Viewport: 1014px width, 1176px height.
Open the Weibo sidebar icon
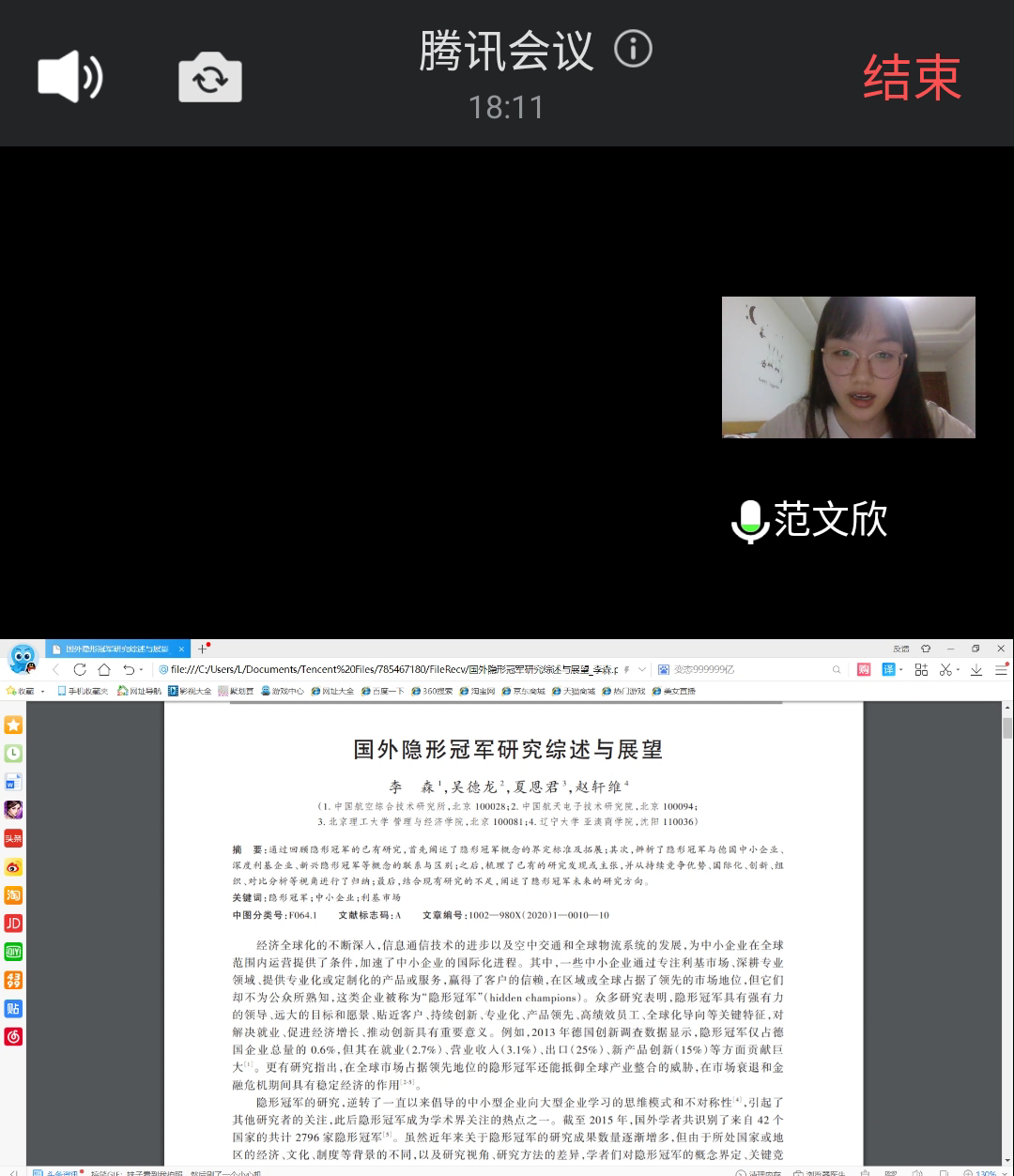tap(13, 866)
